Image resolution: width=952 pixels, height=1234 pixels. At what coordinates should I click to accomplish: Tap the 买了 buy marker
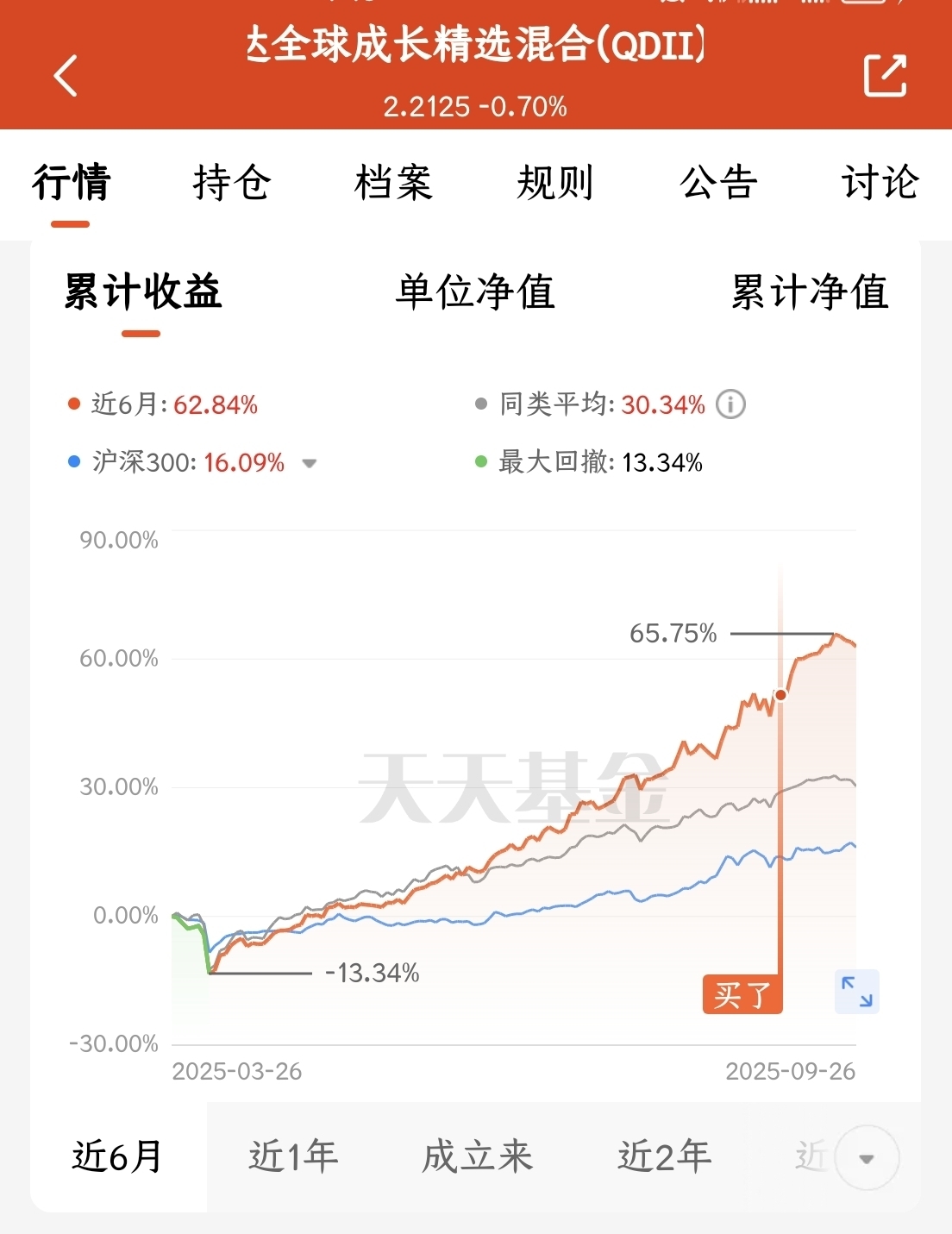742,995
